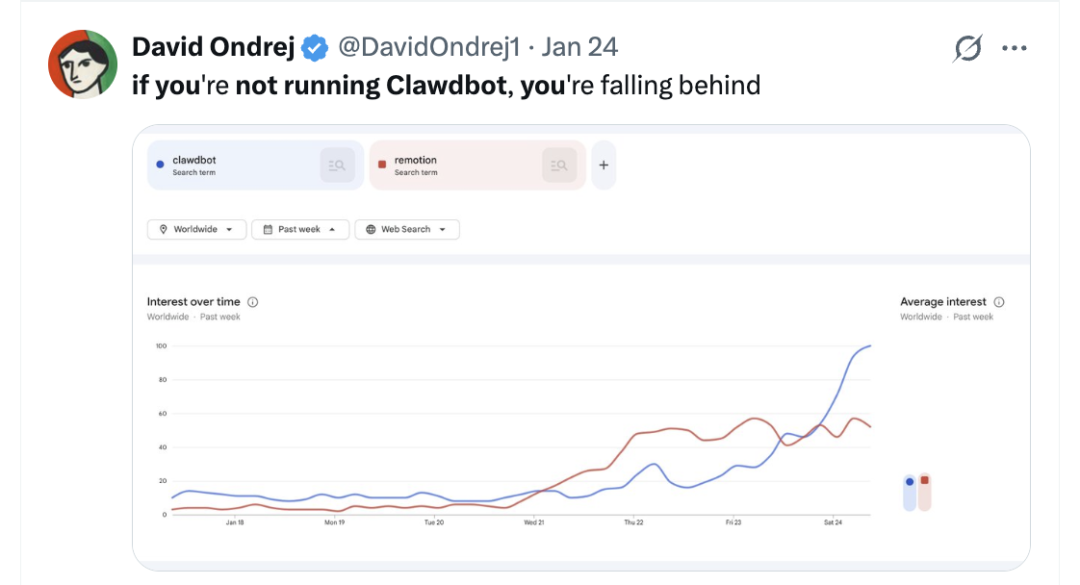Click the blue verified badge
This screenshot has height=585, width=1080.
[316, 47]
